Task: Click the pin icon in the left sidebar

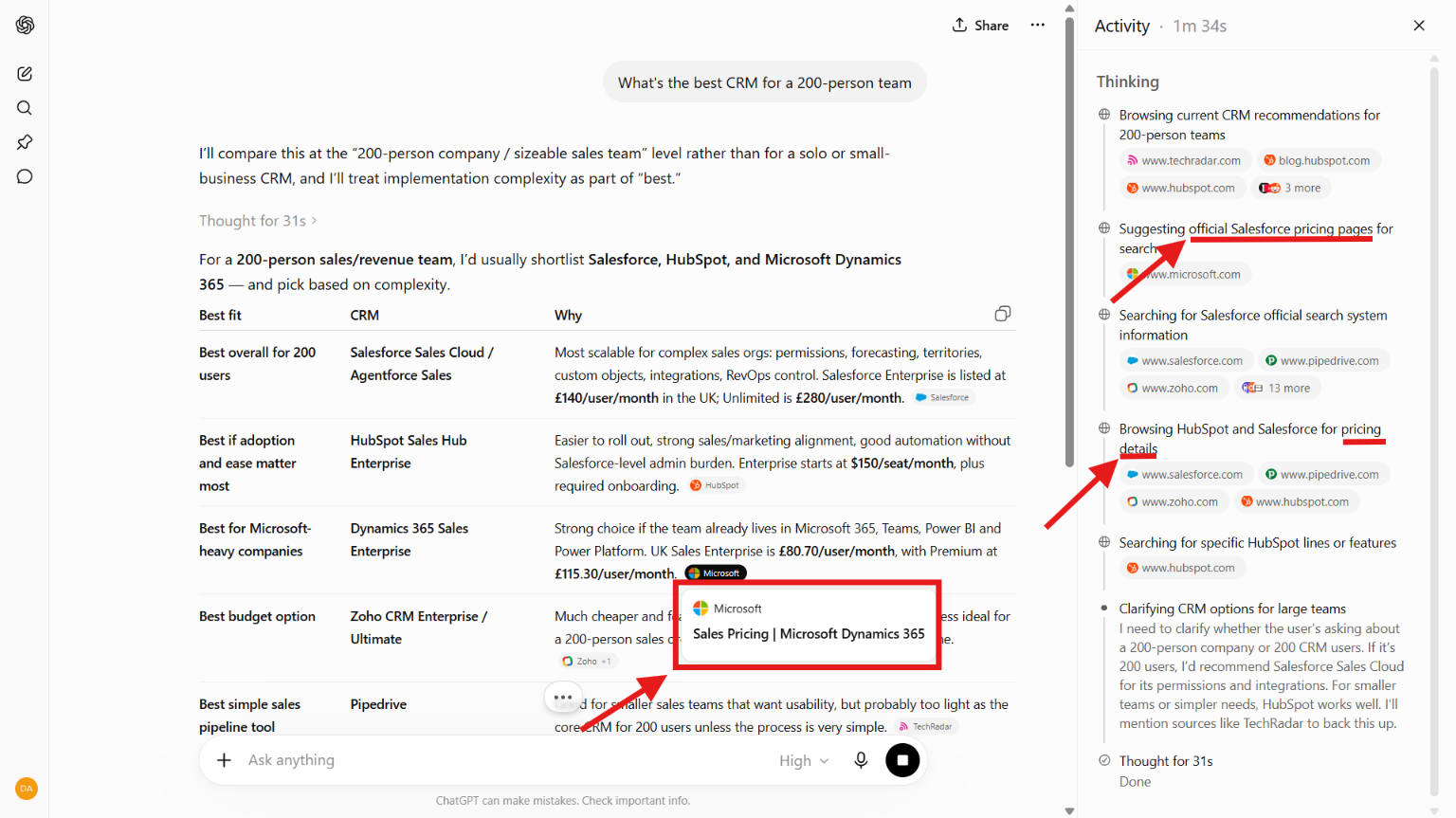Action: (x=25, y=142)
